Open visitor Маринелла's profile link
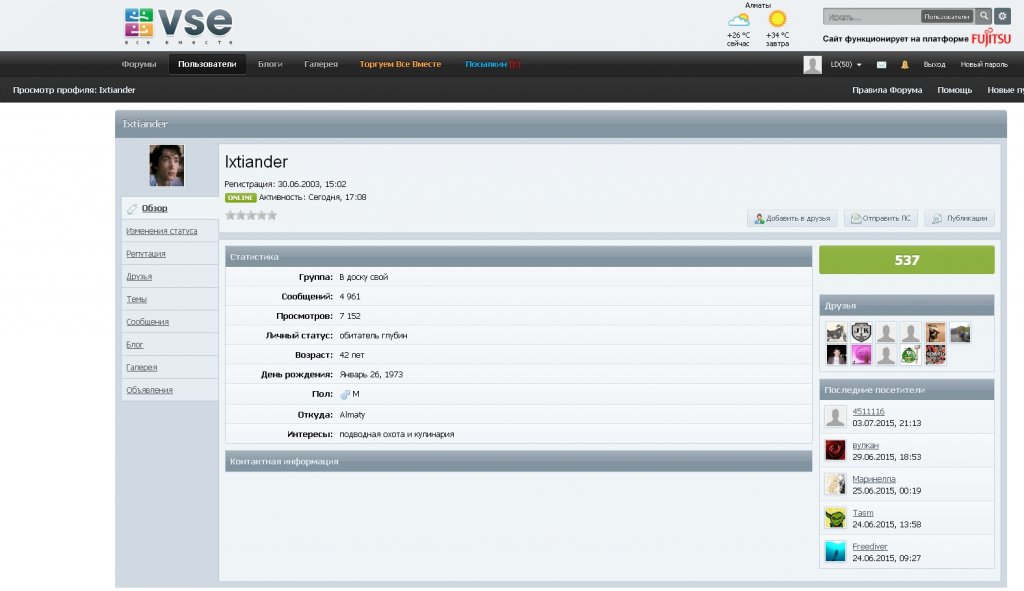Screen dimensions: 1024x591 coord(873,479)
